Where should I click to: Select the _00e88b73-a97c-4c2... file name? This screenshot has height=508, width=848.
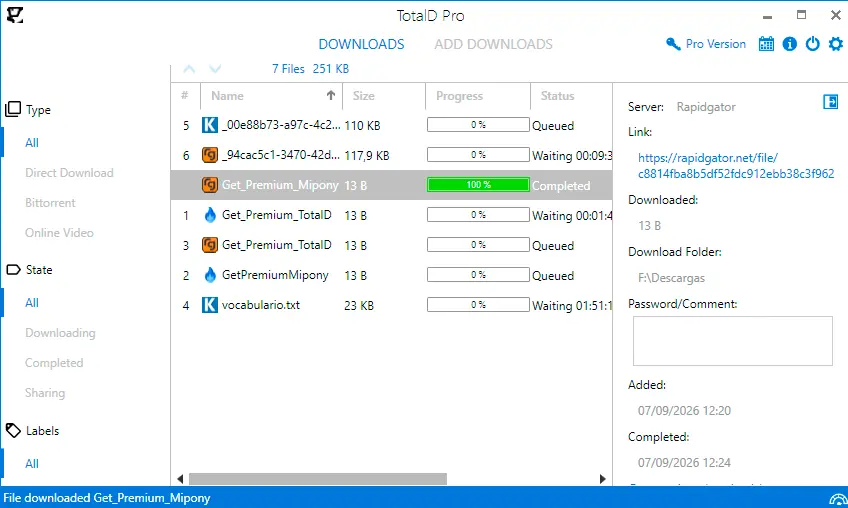281,125
